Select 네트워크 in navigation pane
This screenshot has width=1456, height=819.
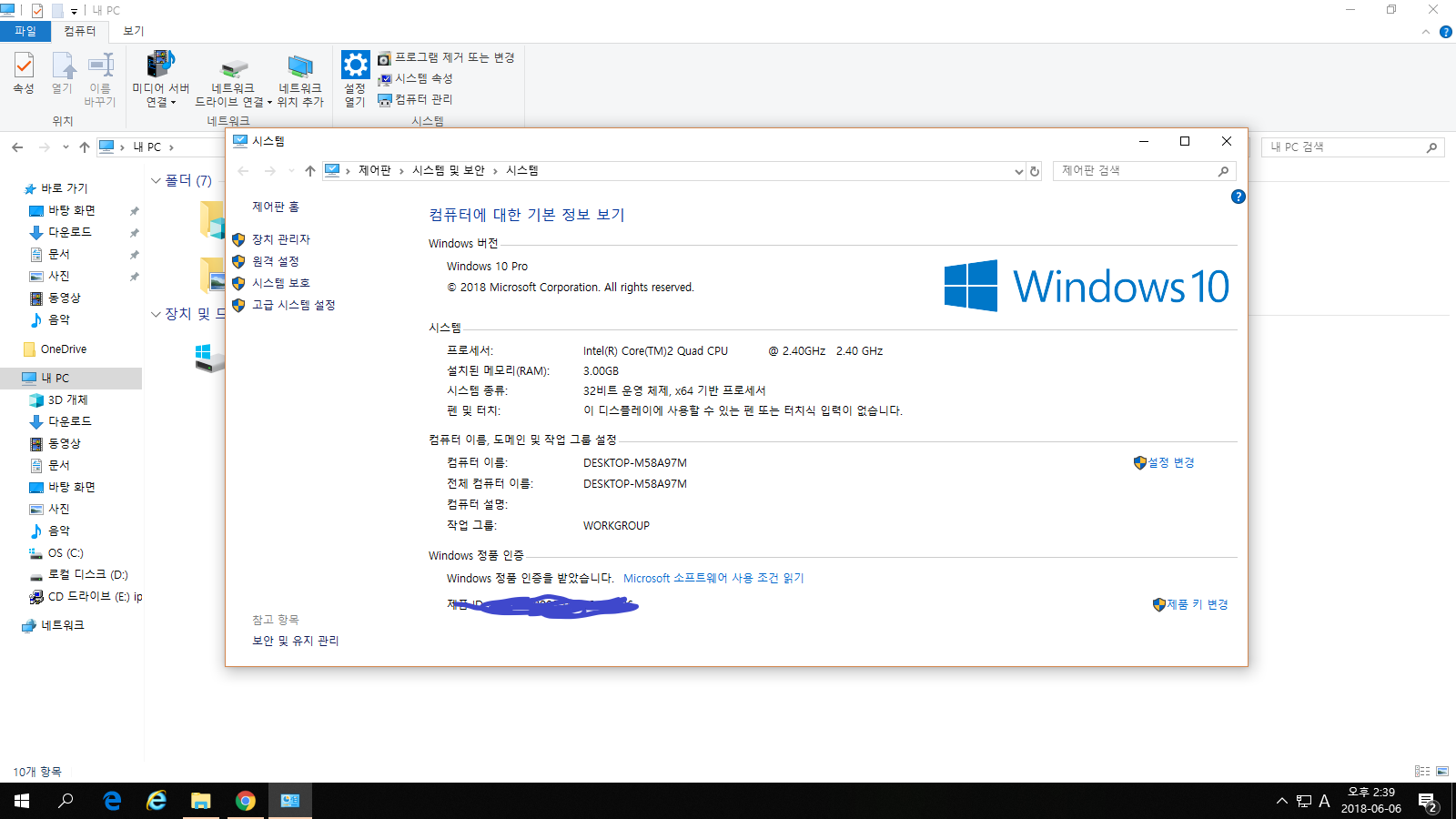(62, 625)
